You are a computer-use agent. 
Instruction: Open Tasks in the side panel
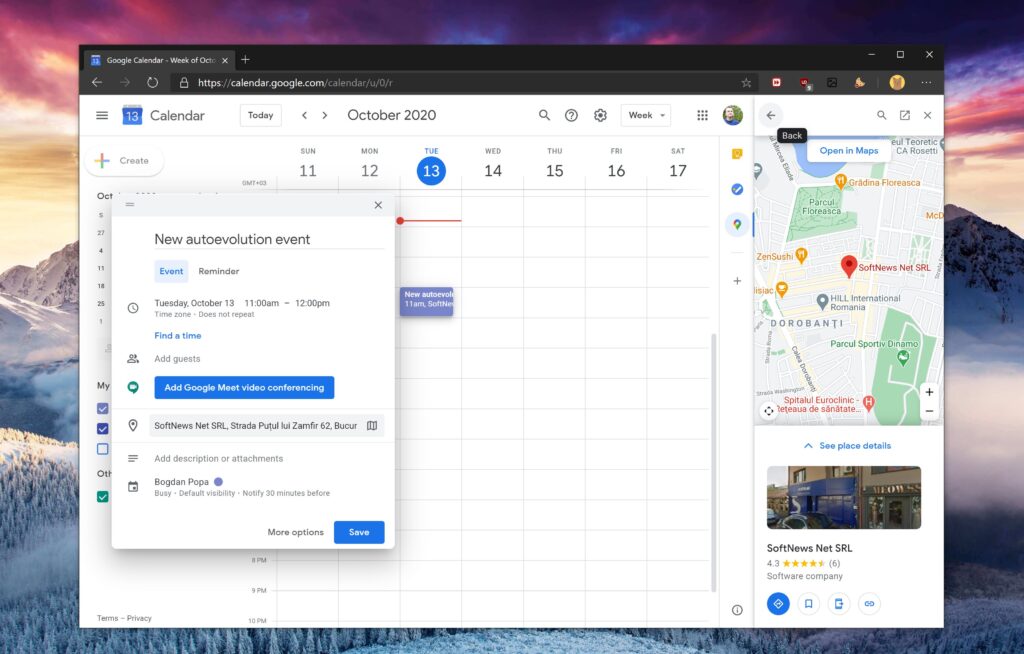point(736,189)
